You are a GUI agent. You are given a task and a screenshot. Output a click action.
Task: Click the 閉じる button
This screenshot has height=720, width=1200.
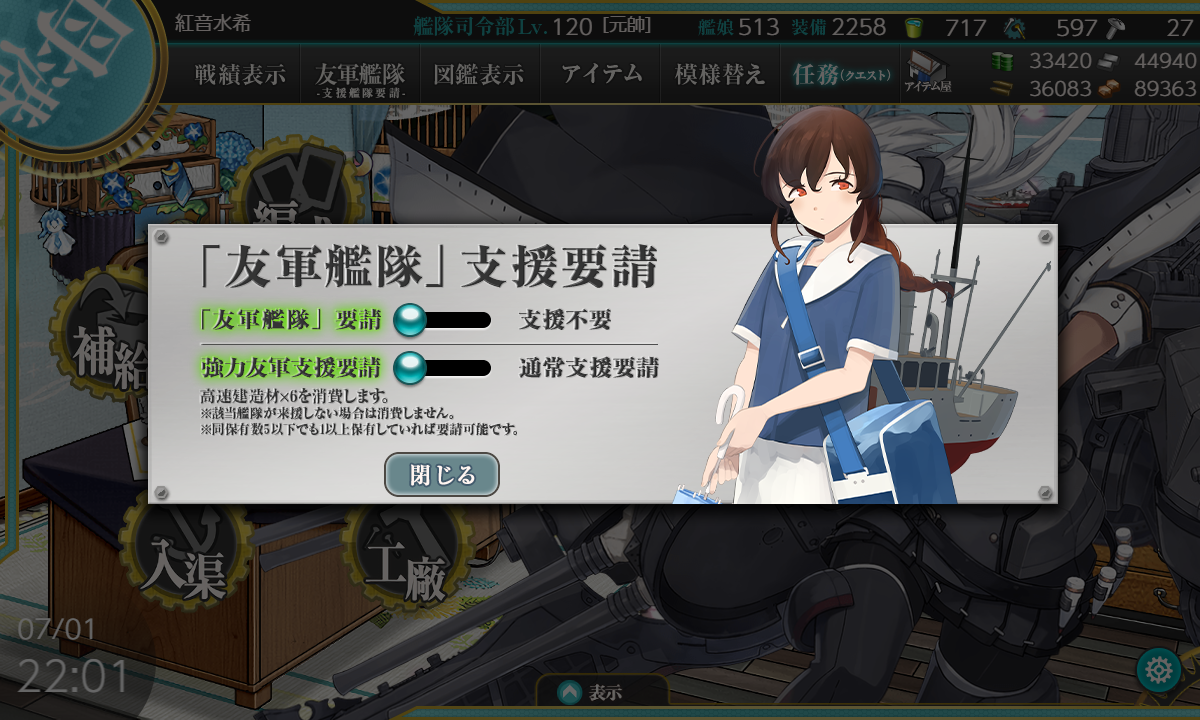(442, 475)
